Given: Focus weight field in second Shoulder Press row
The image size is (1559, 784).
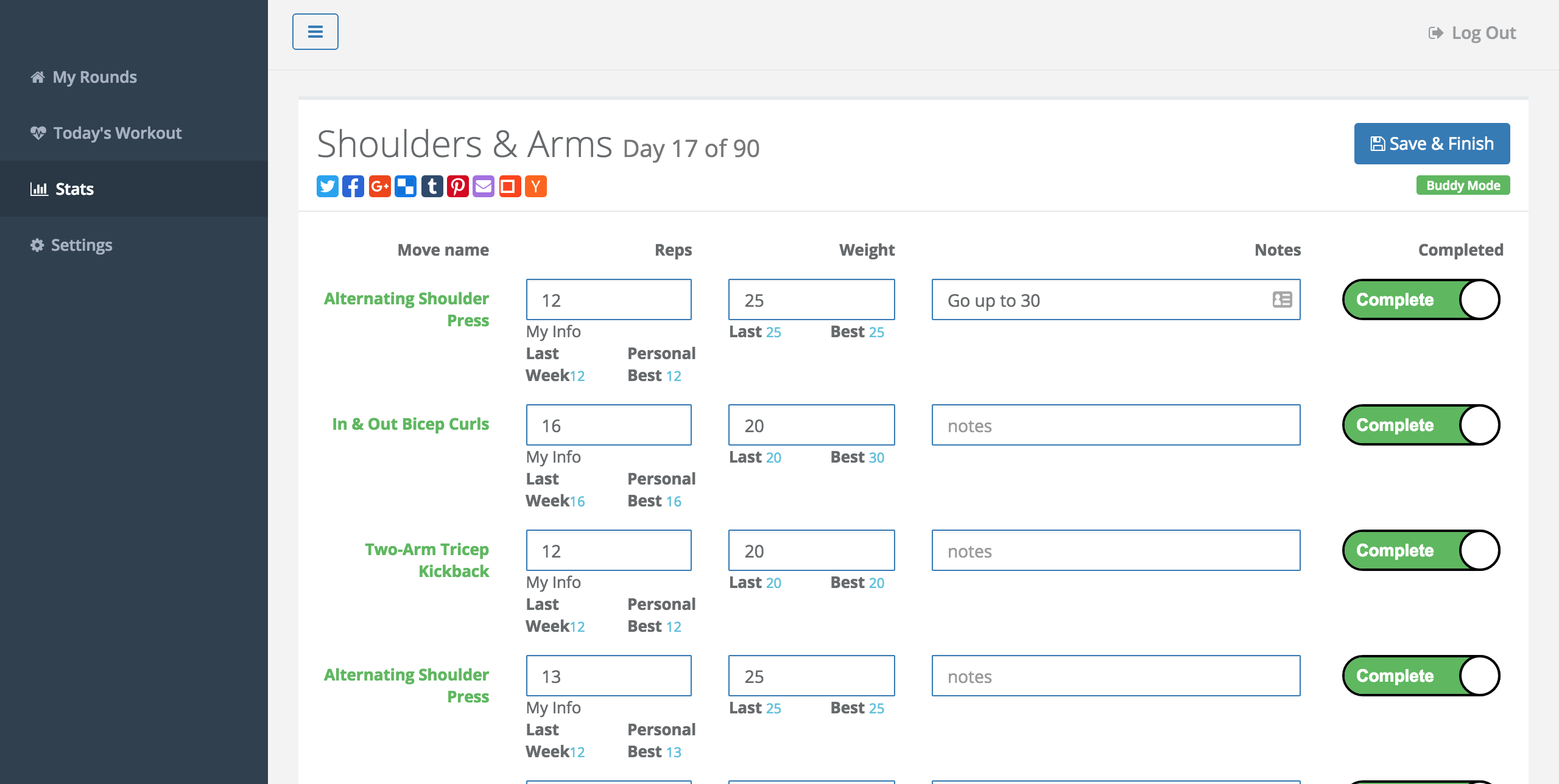Looking at the screenshot, I should tap(812, 676).
